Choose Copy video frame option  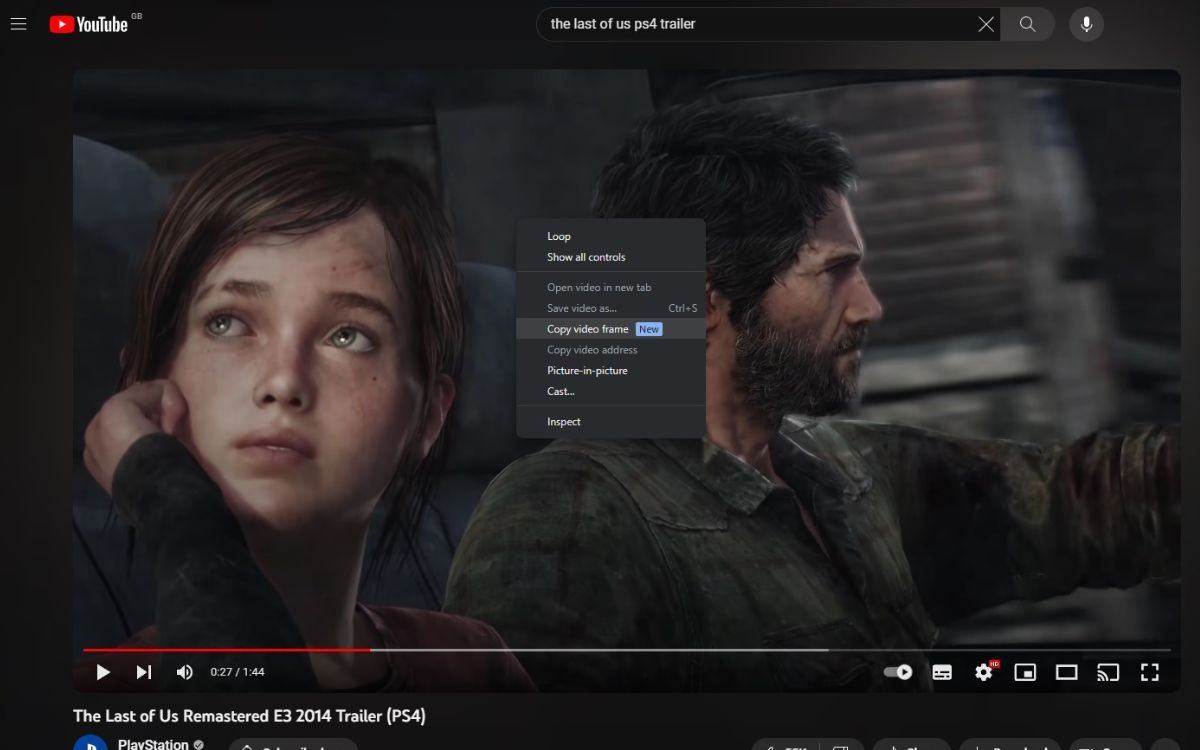(x=588, y=329)
